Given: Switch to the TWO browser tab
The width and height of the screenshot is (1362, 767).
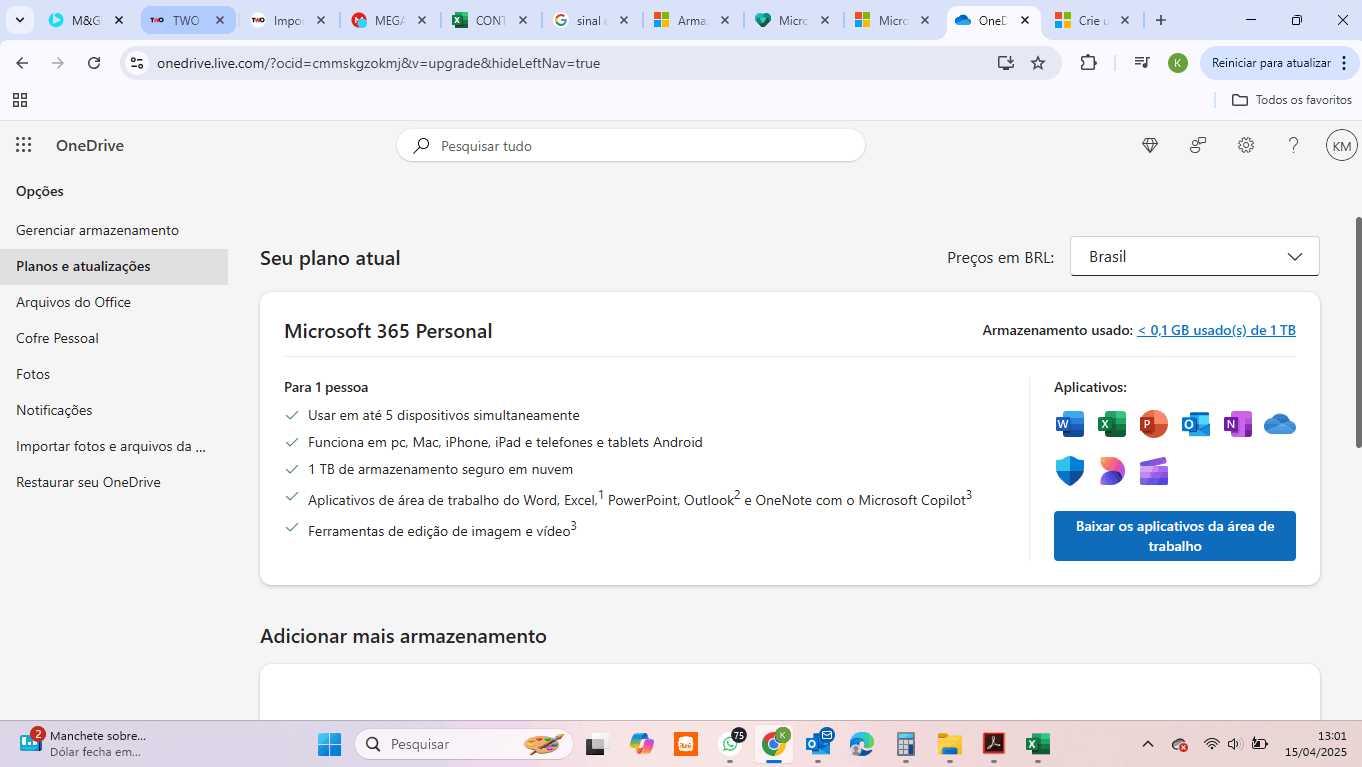Looking at the screenshot, I should click(x=188, y=20).
